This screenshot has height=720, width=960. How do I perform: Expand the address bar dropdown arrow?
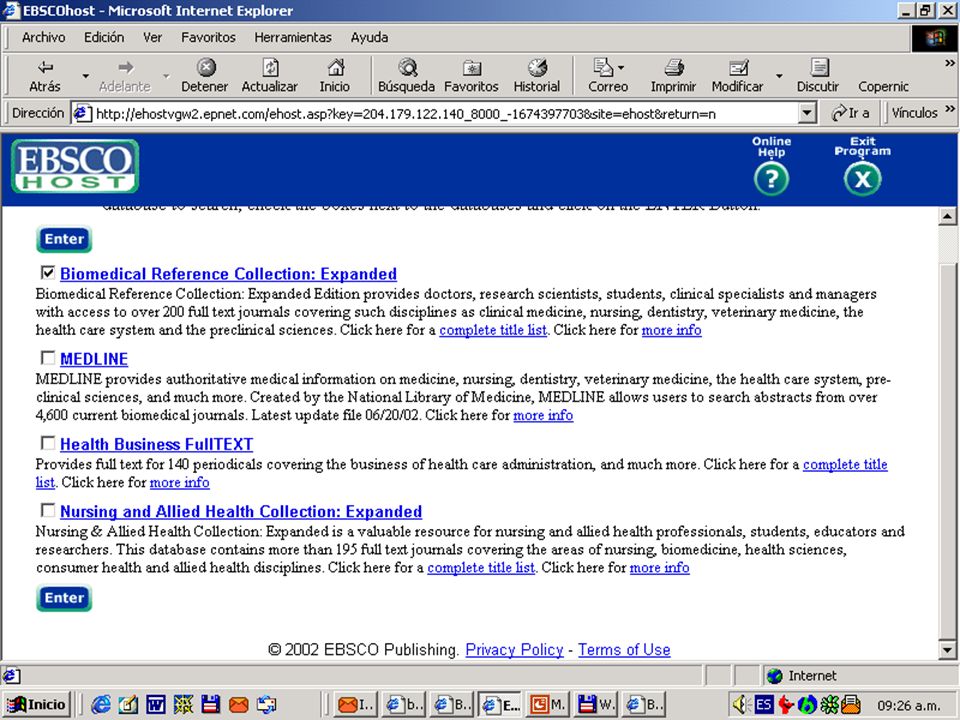point(808,113)
